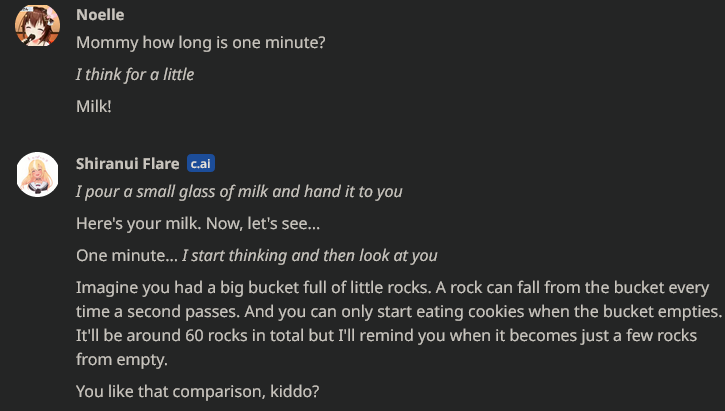Click the sentence starting 'Imagine you had a big bucket'
This screenshot has height=411, width=725.
click(x=254, y=288)
